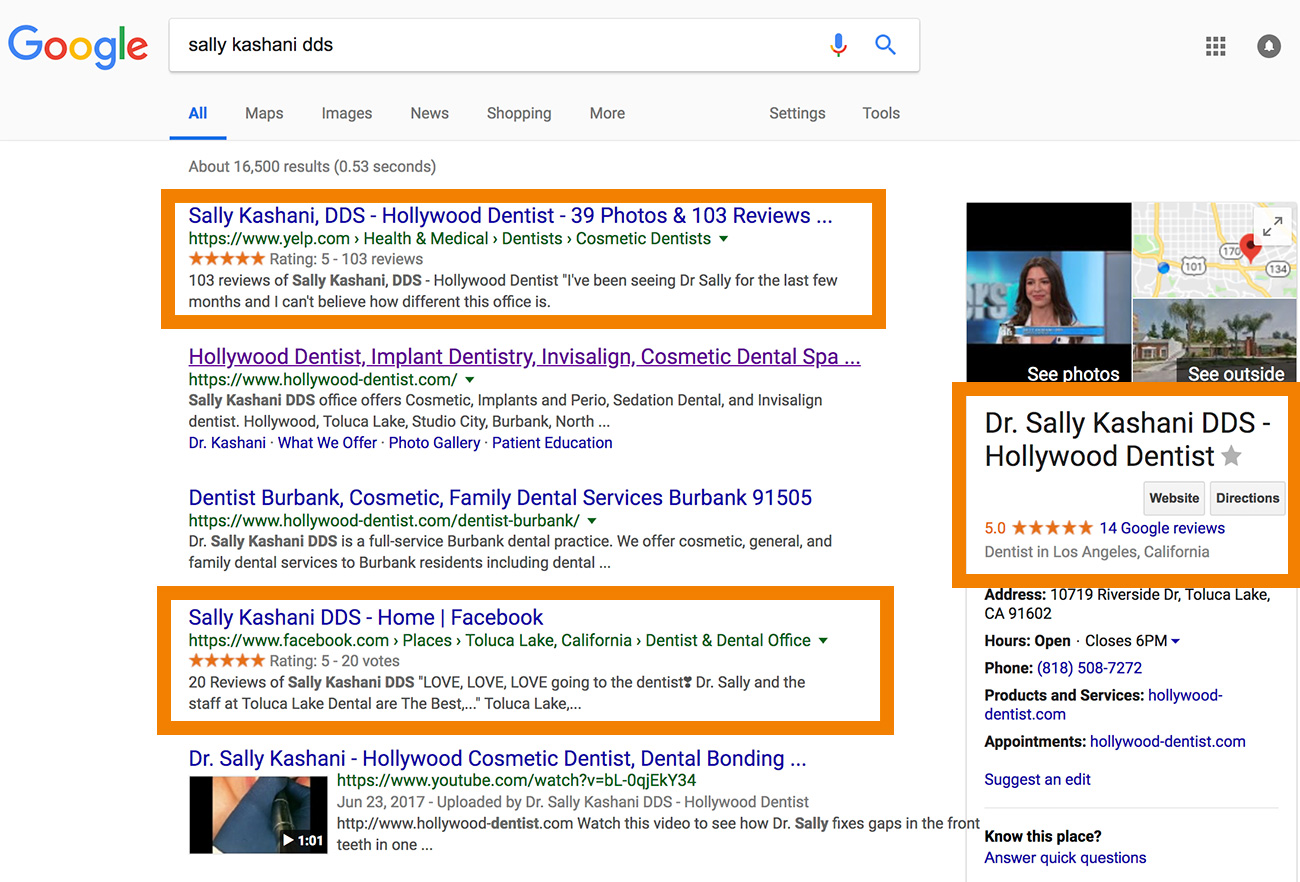Image resolution: width=1300 pixels, height=882 pixels.
Task: Expand arrow beside Facebook URL
Action: (x=823, y=641)
